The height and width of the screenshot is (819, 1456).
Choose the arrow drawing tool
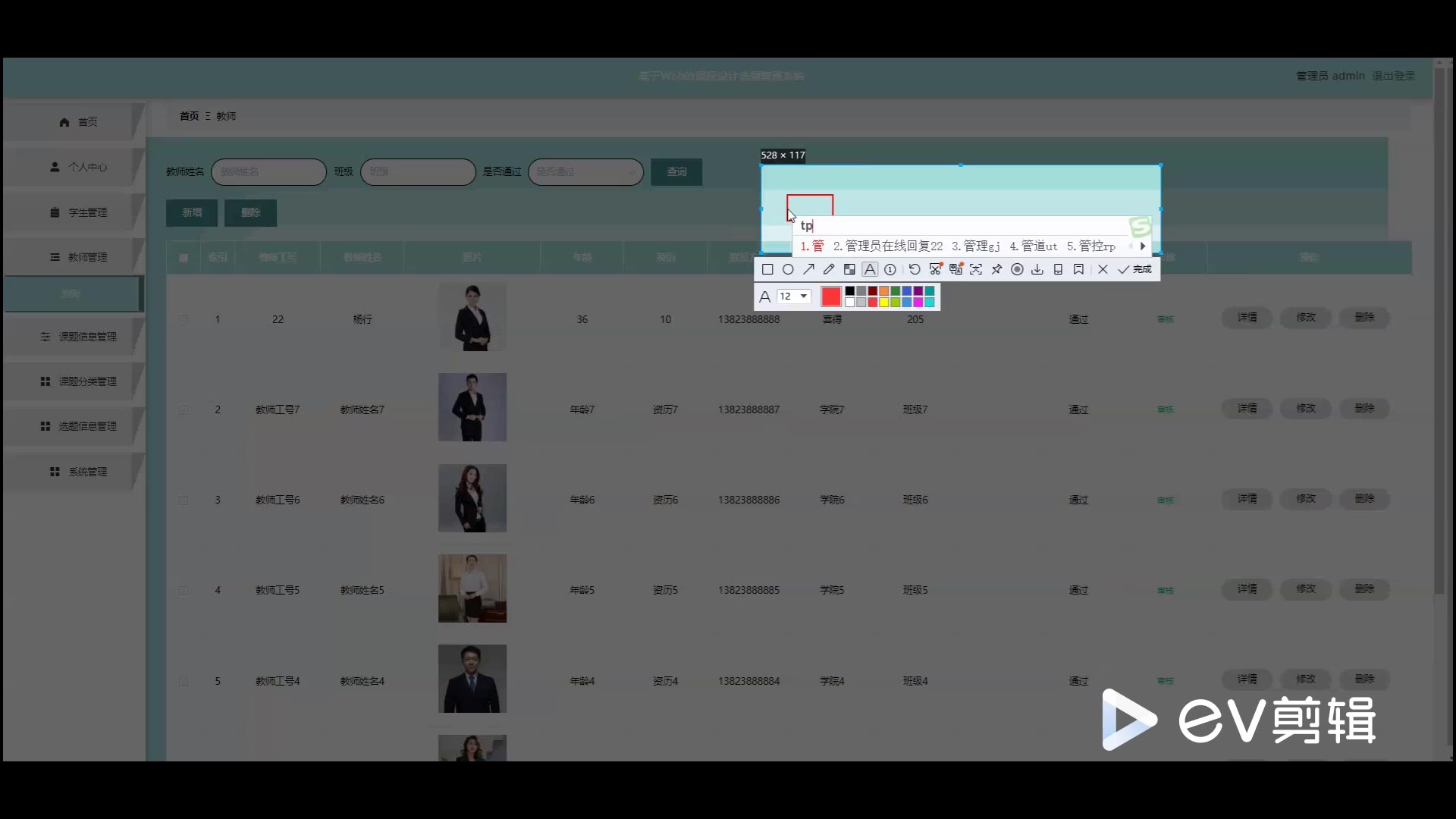[808, 269]
